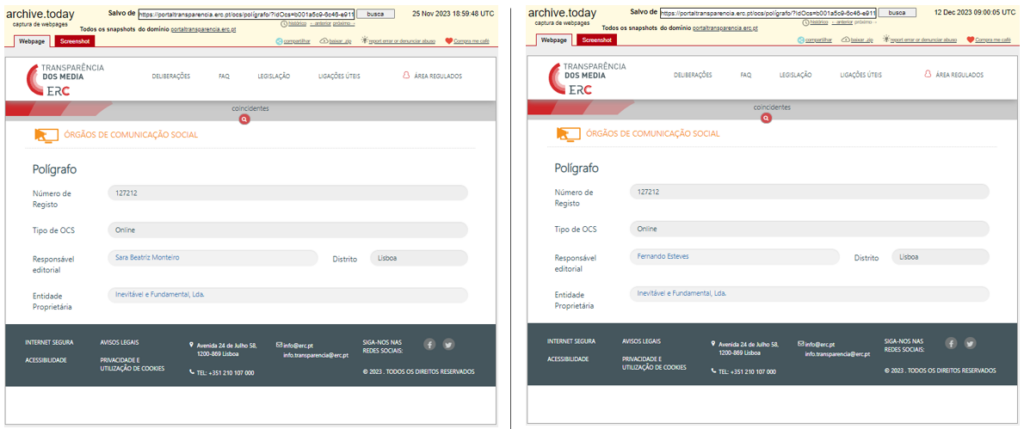Click the Facebook icon in the left snapshot footer
Screen dimensions: 1024x429
[429, 344]
